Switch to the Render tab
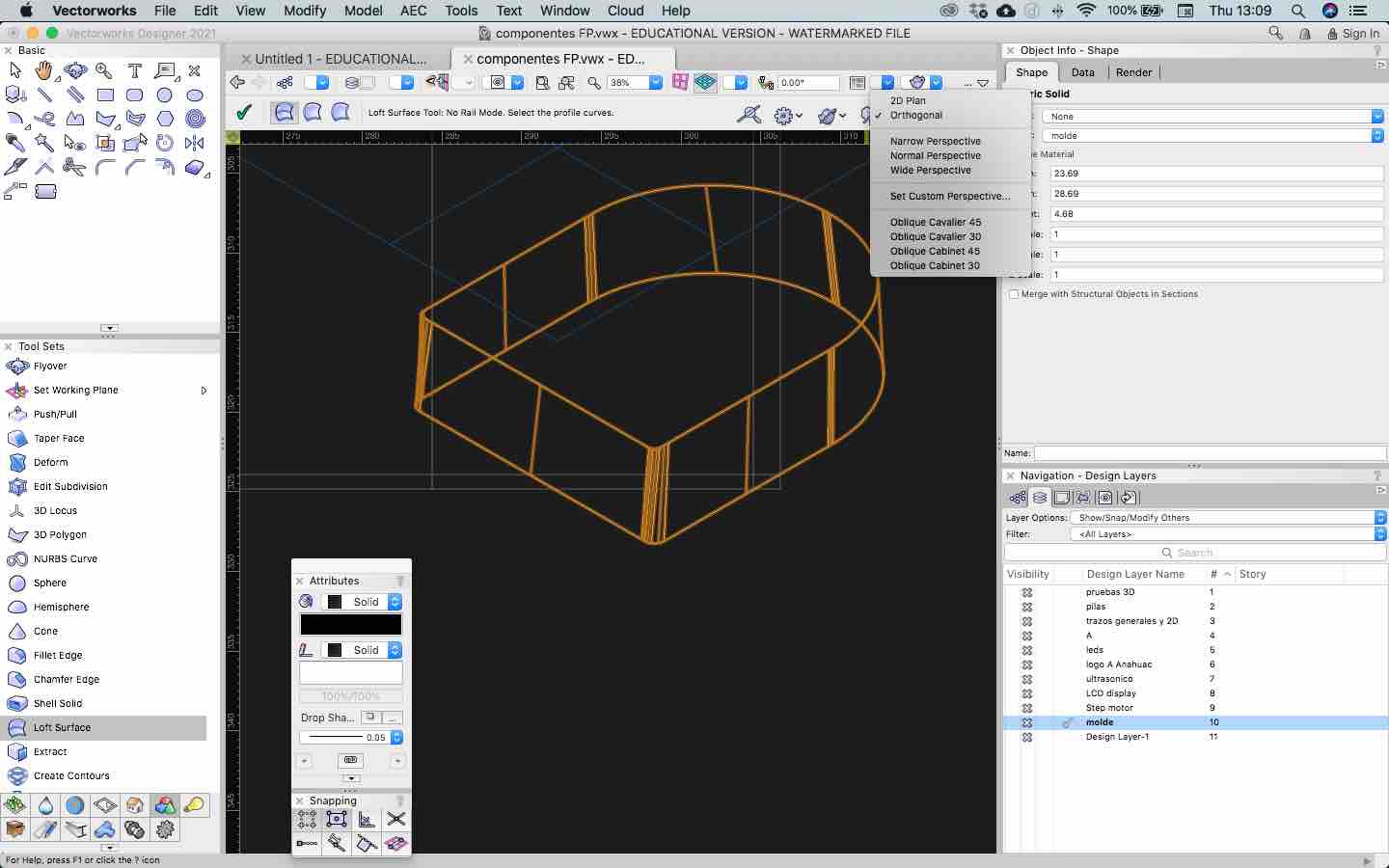Viewport: 1389px width, 868px height. pyautogui.click(x=1133, y=72)
